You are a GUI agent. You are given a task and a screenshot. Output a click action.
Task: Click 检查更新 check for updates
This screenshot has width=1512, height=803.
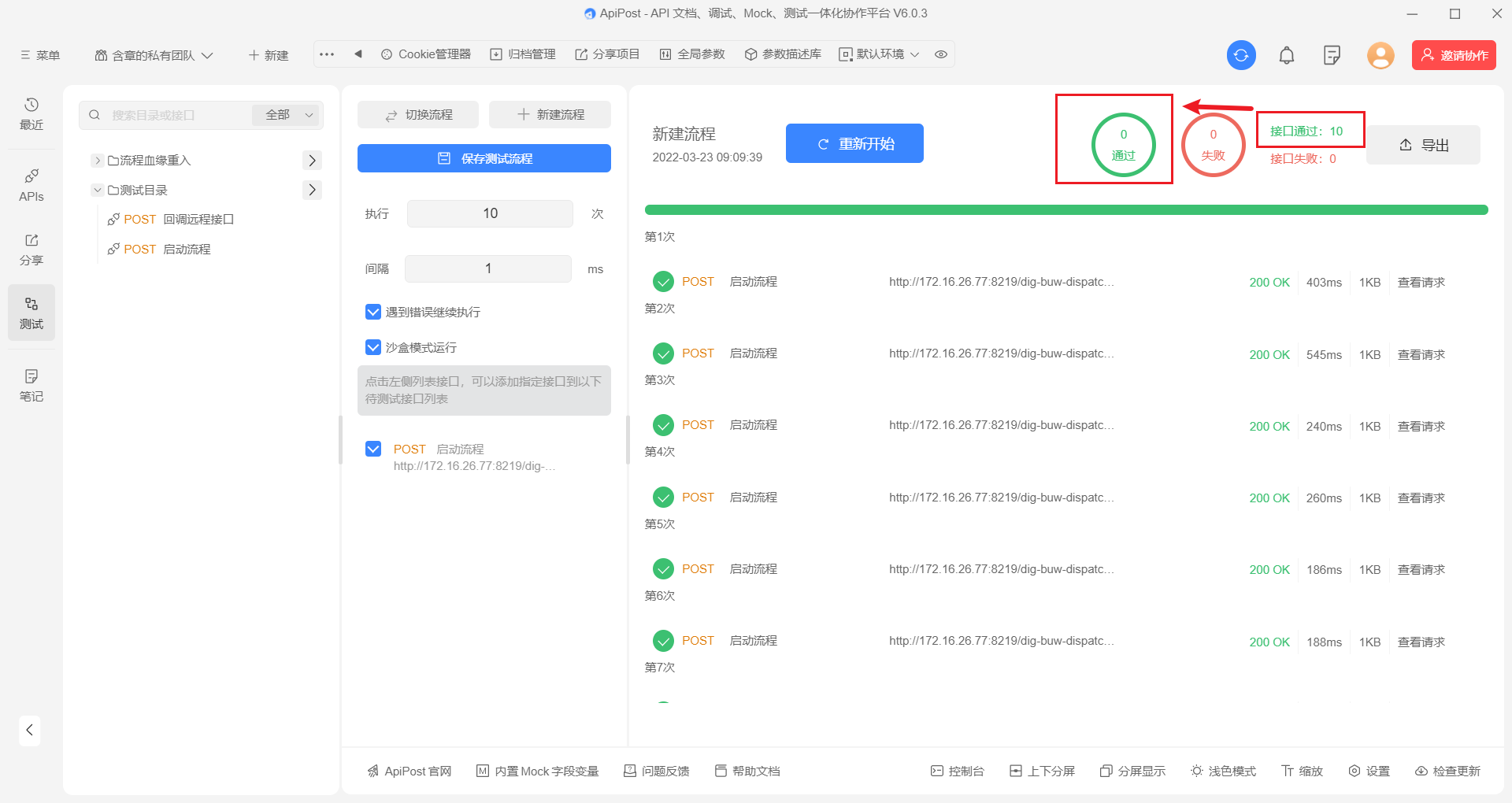1447,771
